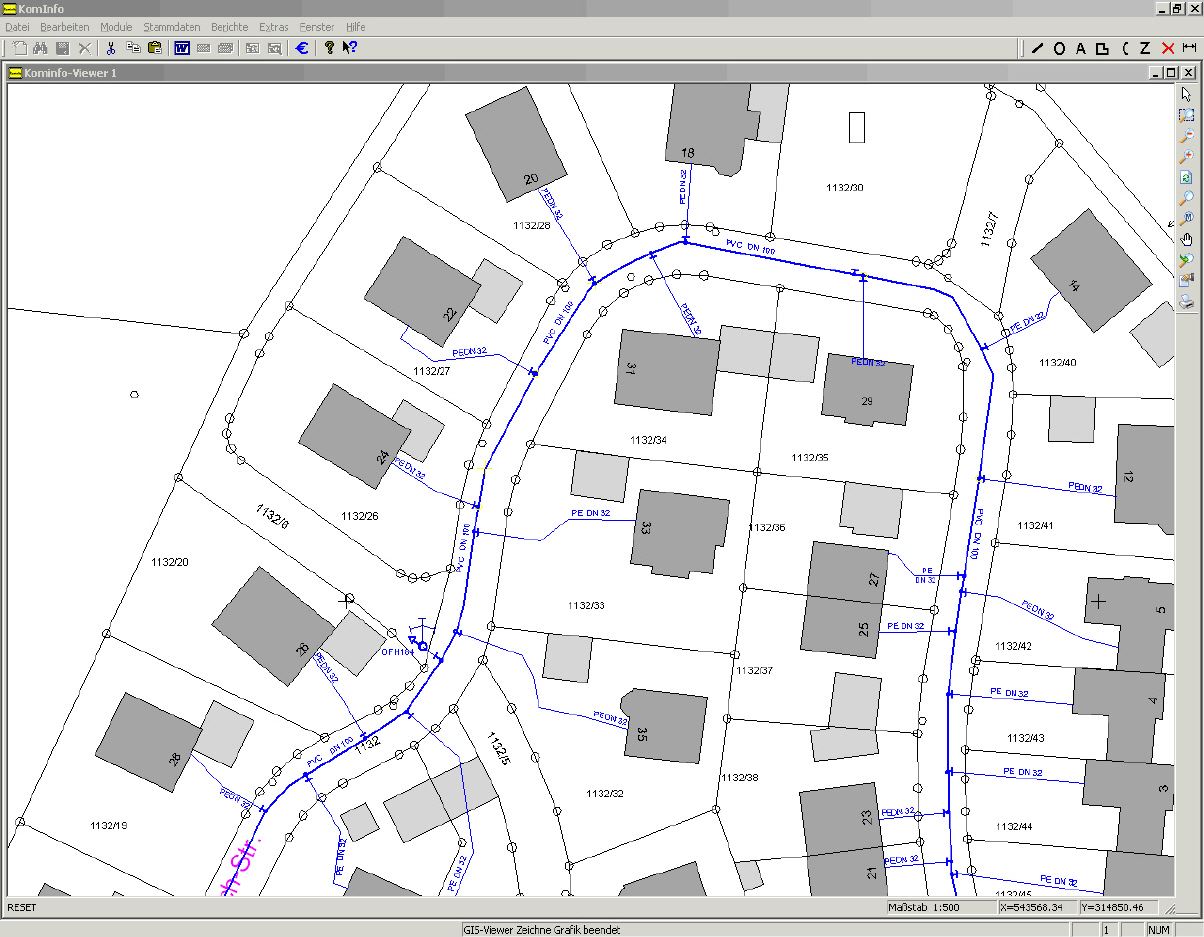The height and width of the screenshot is (937, 1204).
Task: Open the Extras menu
Action: (x=273, y=27)
